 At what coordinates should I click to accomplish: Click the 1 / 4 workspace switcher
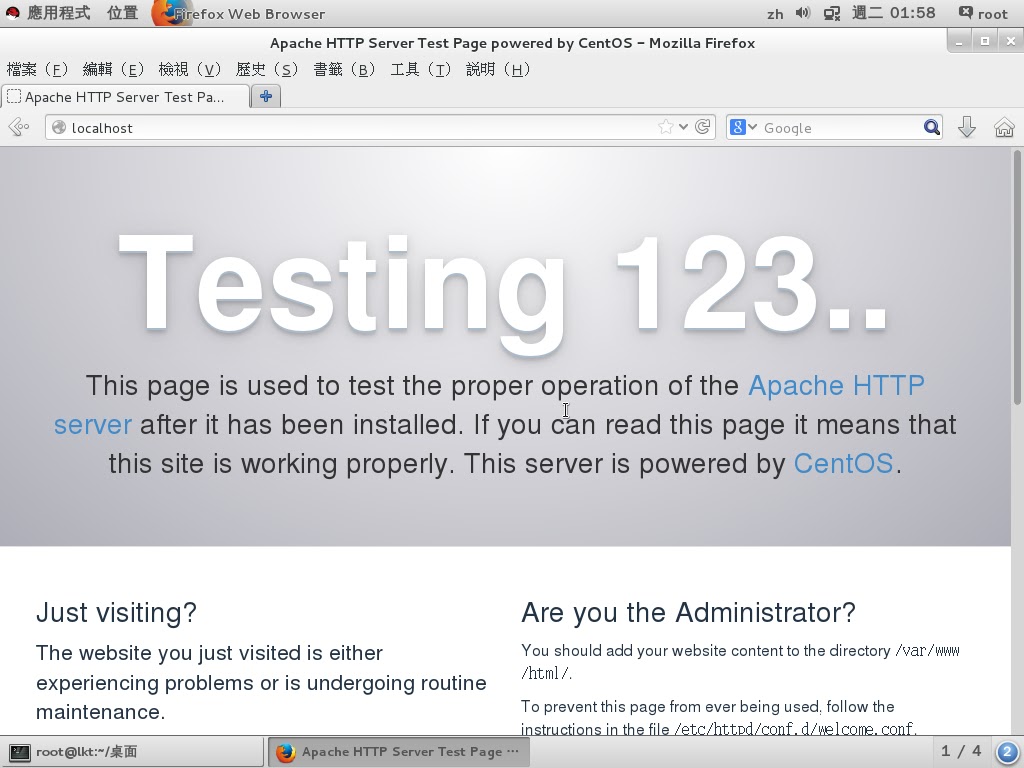pos(961,752)
